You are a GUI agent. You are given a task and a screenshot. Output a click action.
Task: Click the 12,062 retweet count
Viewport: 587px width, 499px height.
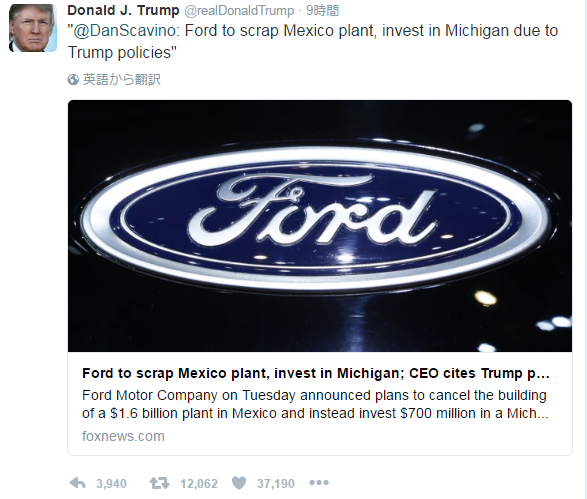[x=199, y=484]
